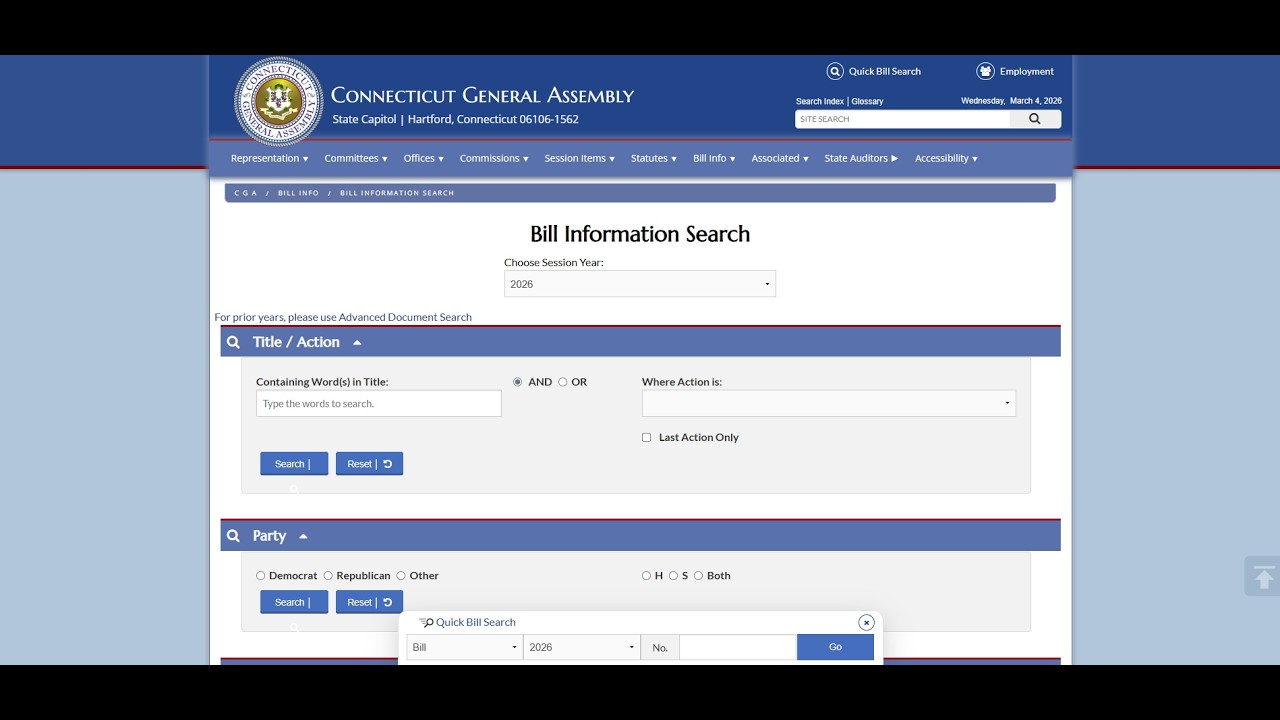Check the Last Action Only checkbox
1280x720 pixels.
click(646, 437)
